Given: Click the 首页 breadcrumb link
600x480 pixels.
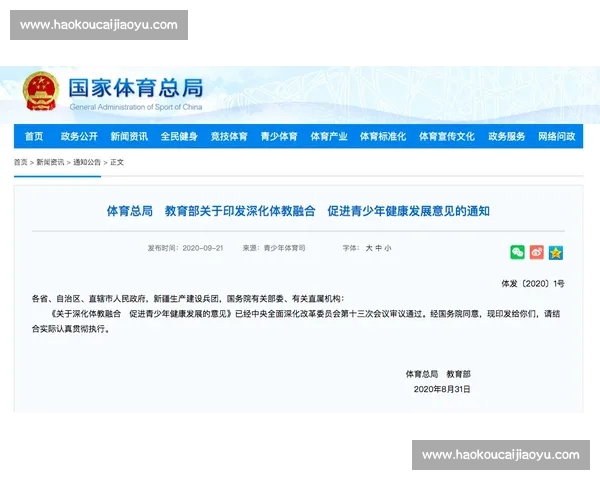Looking at the screenshot, I should coord(21,162).
